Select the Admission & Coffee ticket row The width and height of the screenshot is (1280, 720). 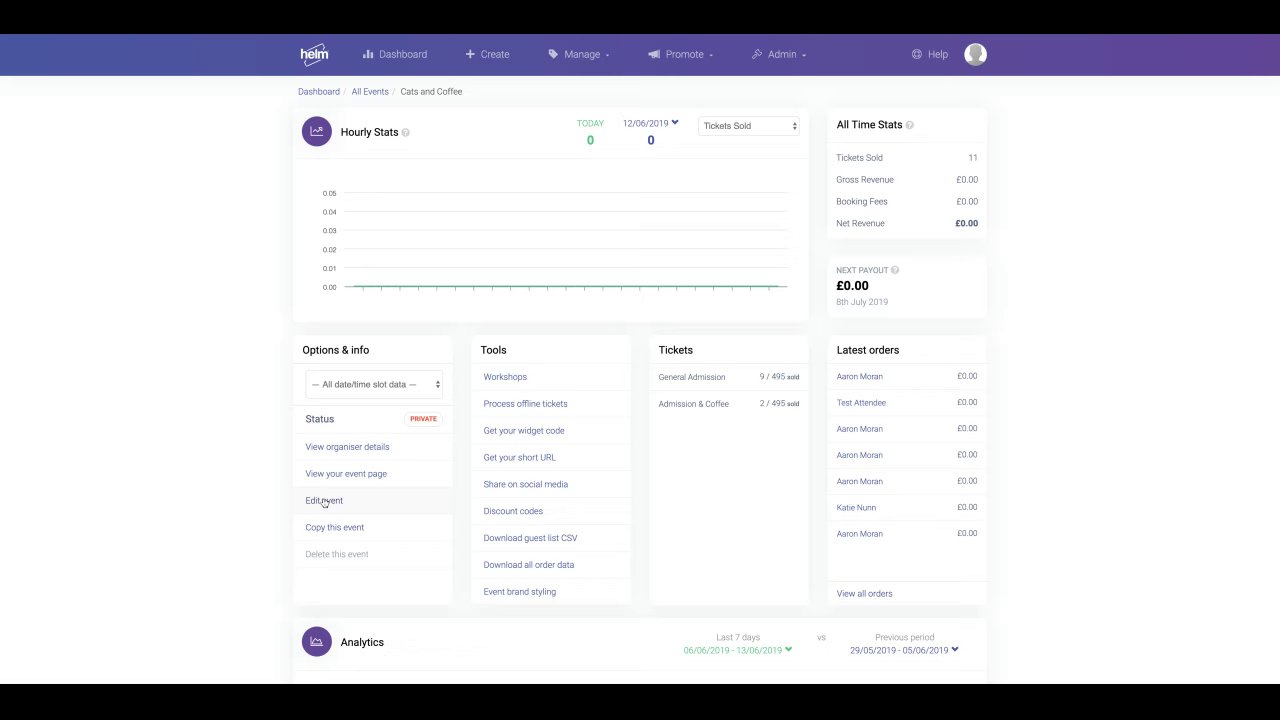(729, 404)
